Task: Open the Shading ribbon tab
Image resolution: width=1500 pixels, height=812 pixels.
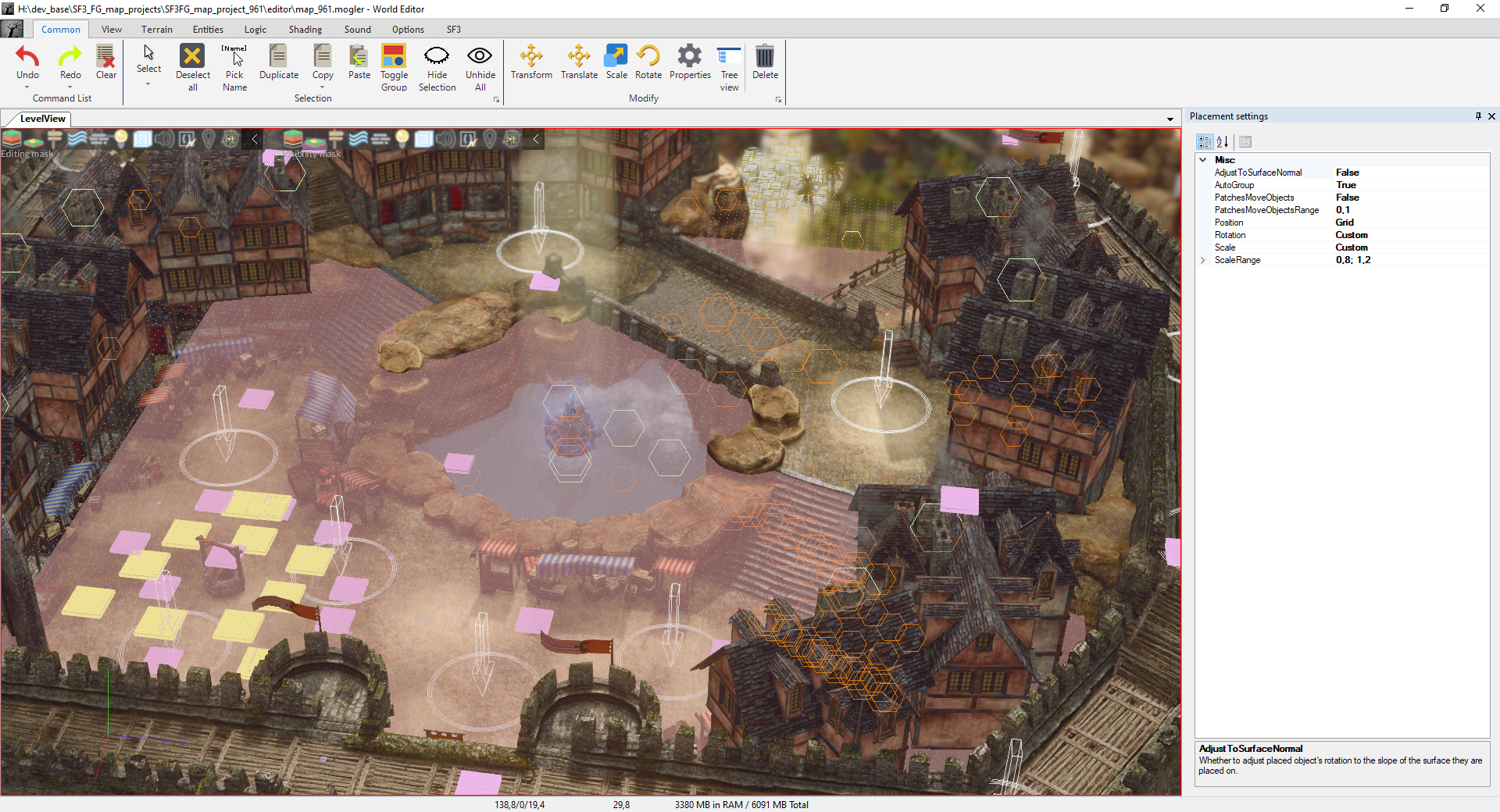Action: (x=305, y=30)
